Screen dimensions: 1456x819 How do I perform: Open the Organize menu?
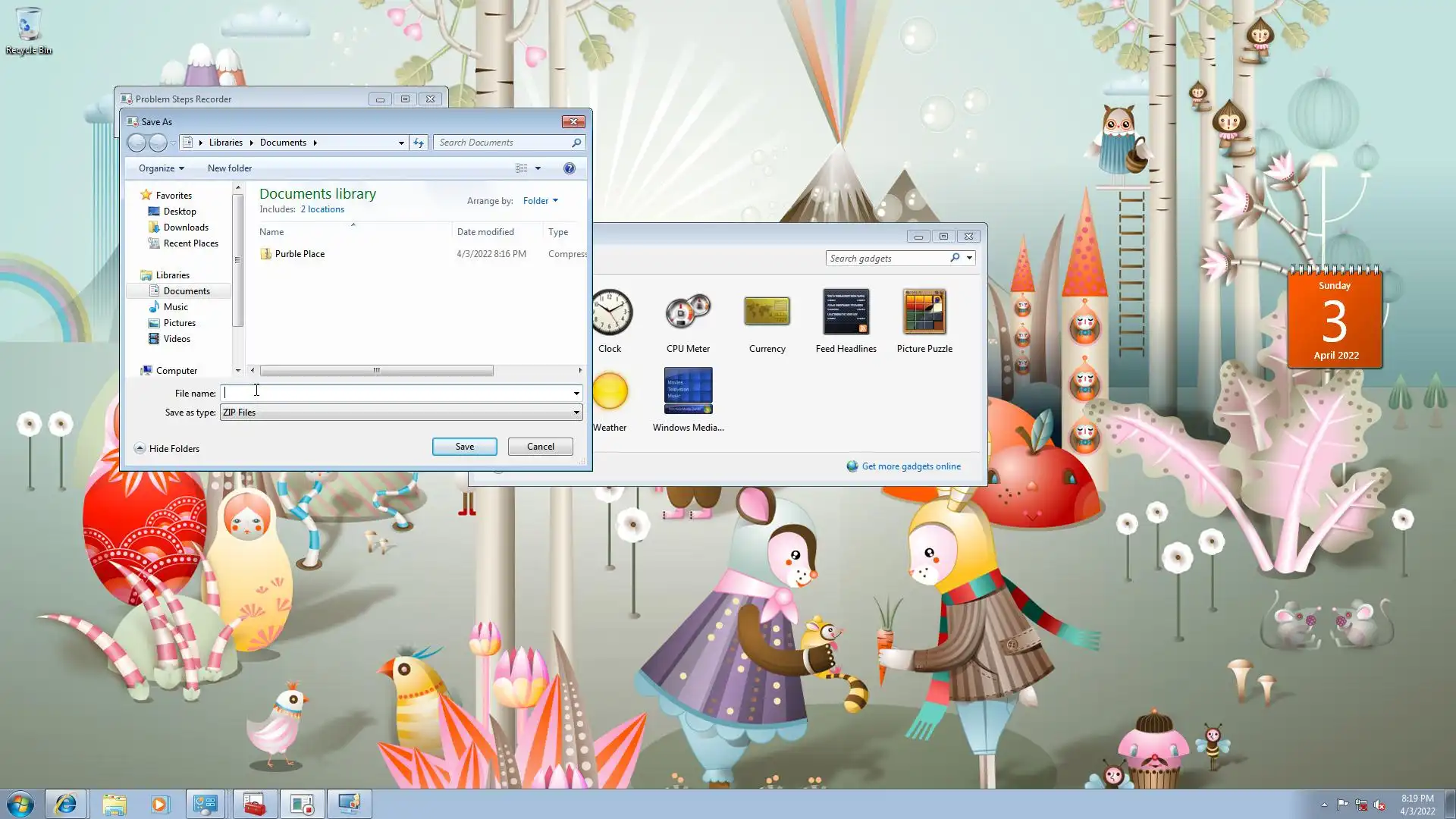[161, 168]
